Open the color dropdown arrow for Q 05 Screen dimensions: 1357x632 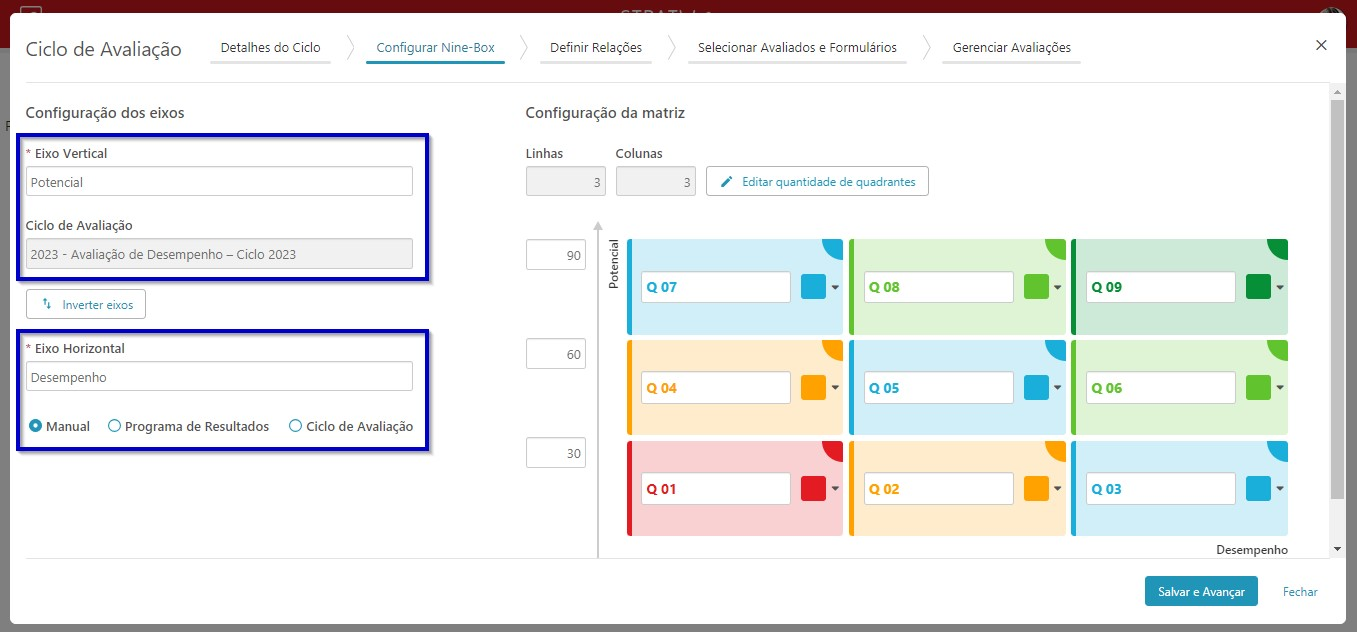click(x=1057, y=389)
